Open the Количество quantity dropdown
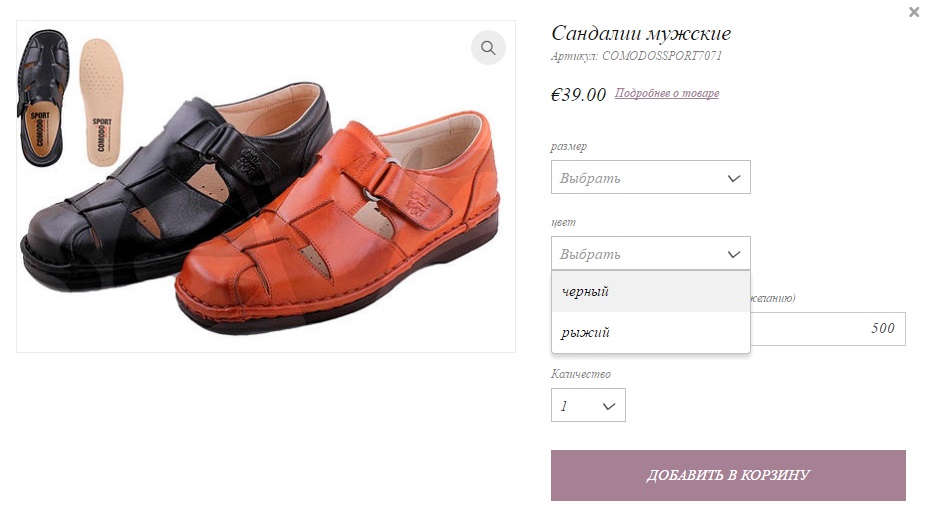This screenshot has height=511, width=925. [x=588, y=405]
